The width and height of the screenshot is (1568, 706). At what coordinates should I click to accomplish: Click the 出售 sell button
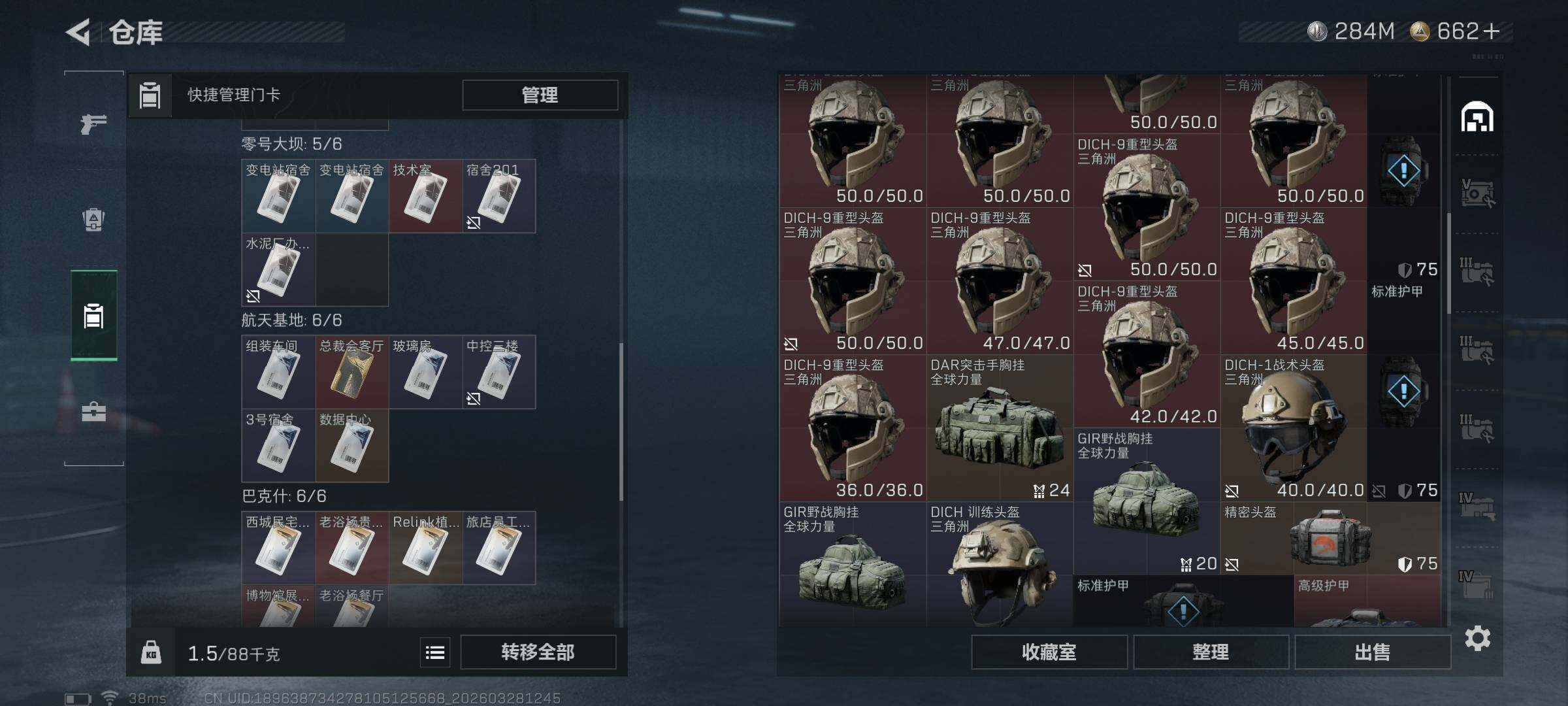click(1372, 652)
